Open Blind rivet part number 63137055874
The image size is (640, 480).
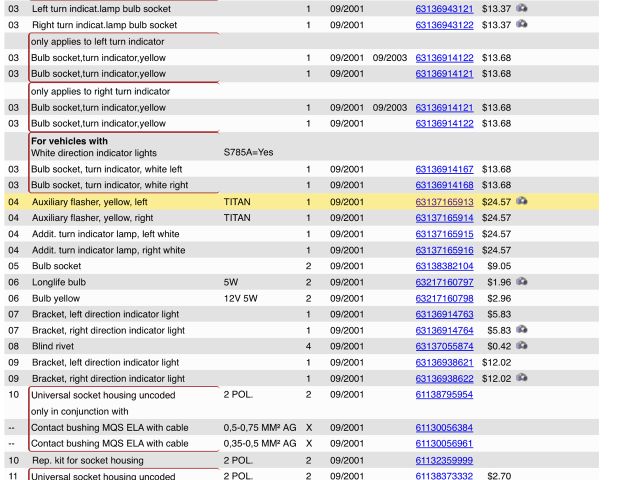coord(444,346)
